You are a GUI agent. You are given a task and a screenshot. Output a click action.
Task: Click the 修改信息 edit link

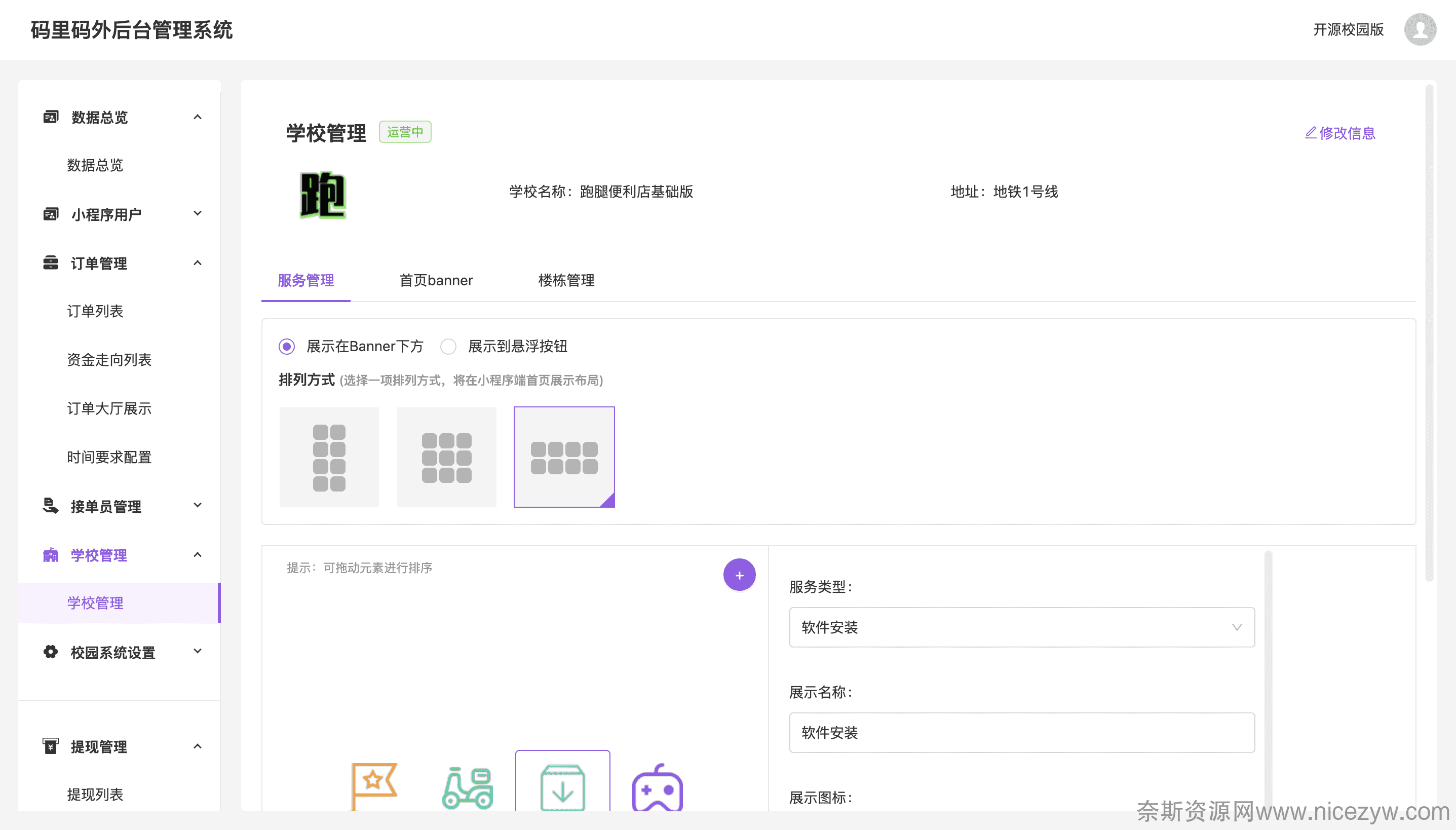pyautogui.click(x=1340, y=133)
